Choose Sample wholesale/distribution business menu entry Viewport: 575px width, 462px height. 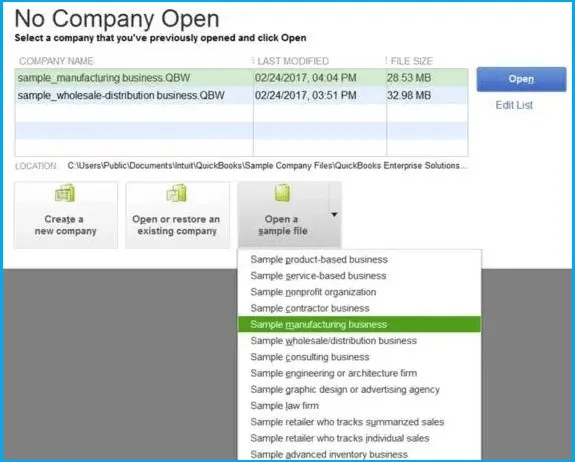click(x=359, y=341)
